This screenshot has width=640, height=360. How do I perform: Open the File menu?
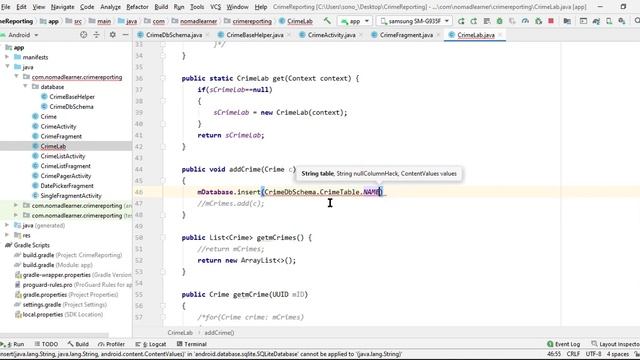pos(5,7)
